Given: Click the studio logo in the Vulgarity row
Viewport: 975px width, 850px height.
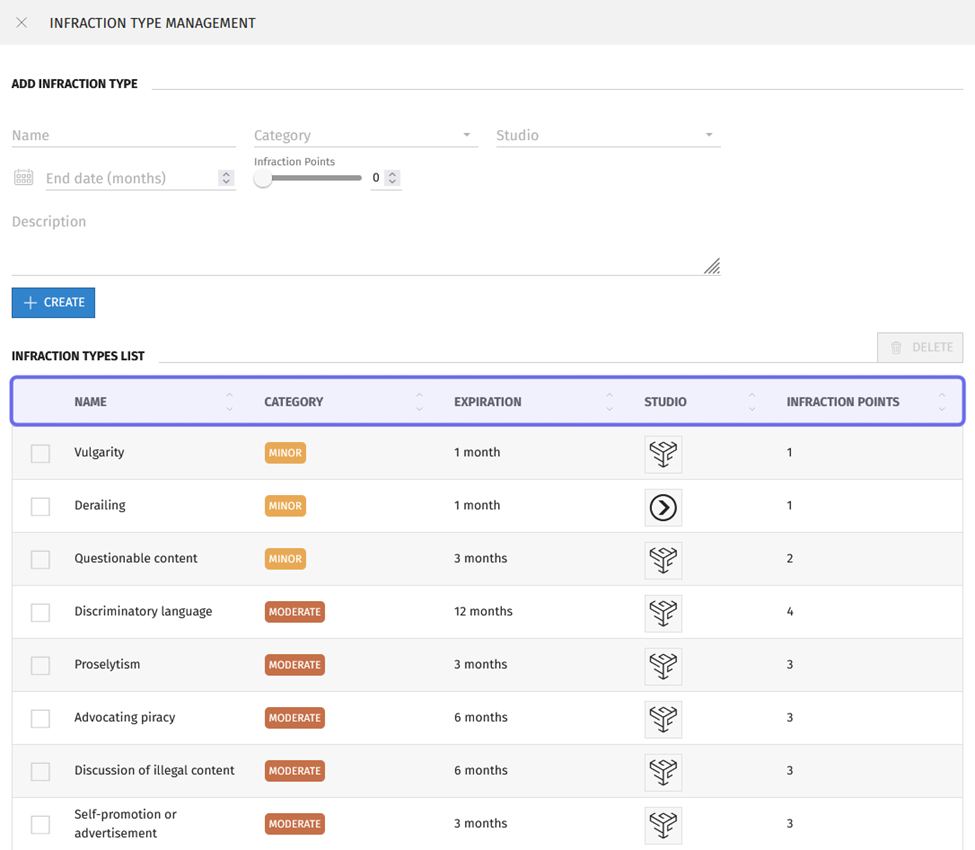Looking at the screenshot, I should (662, 454).
